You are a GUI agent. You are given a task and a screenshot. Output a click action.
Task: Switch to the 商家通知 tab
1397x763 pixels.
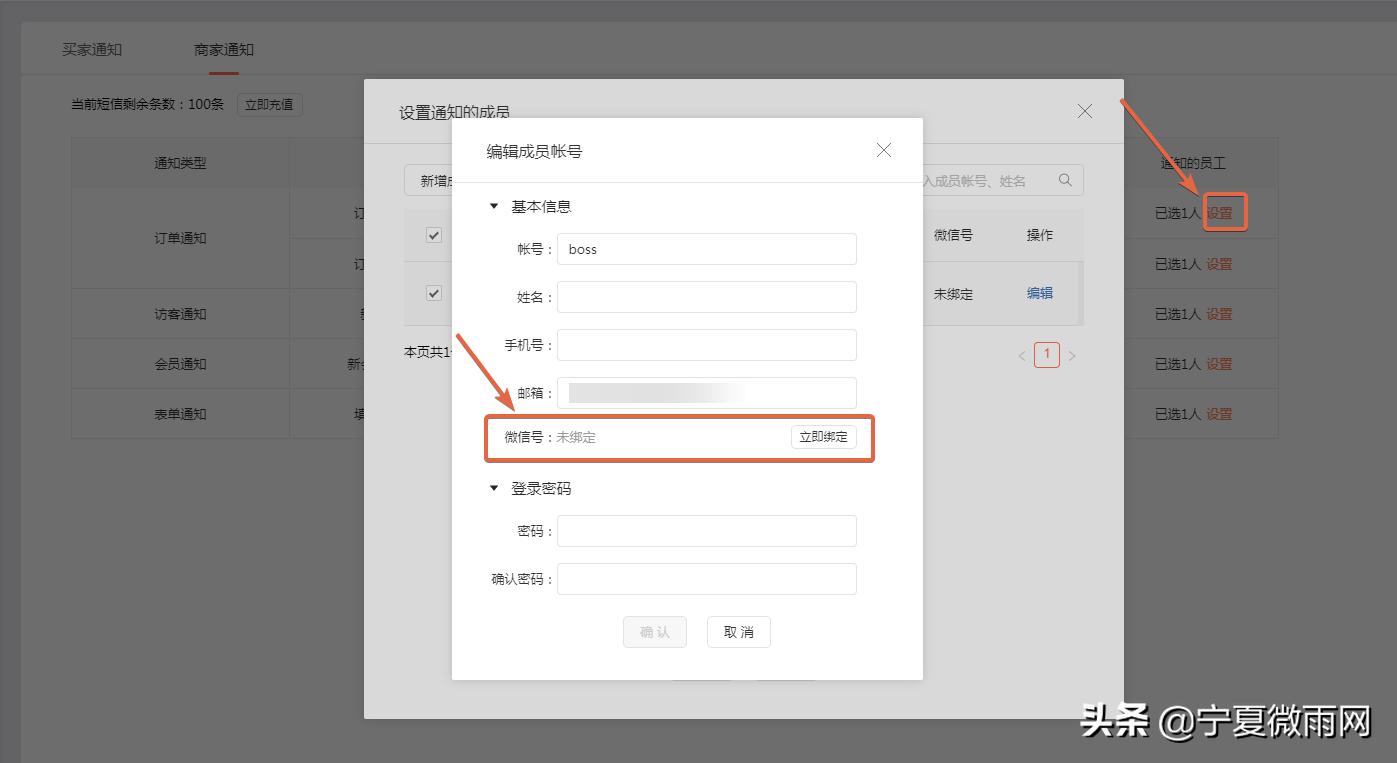point(222,48)
